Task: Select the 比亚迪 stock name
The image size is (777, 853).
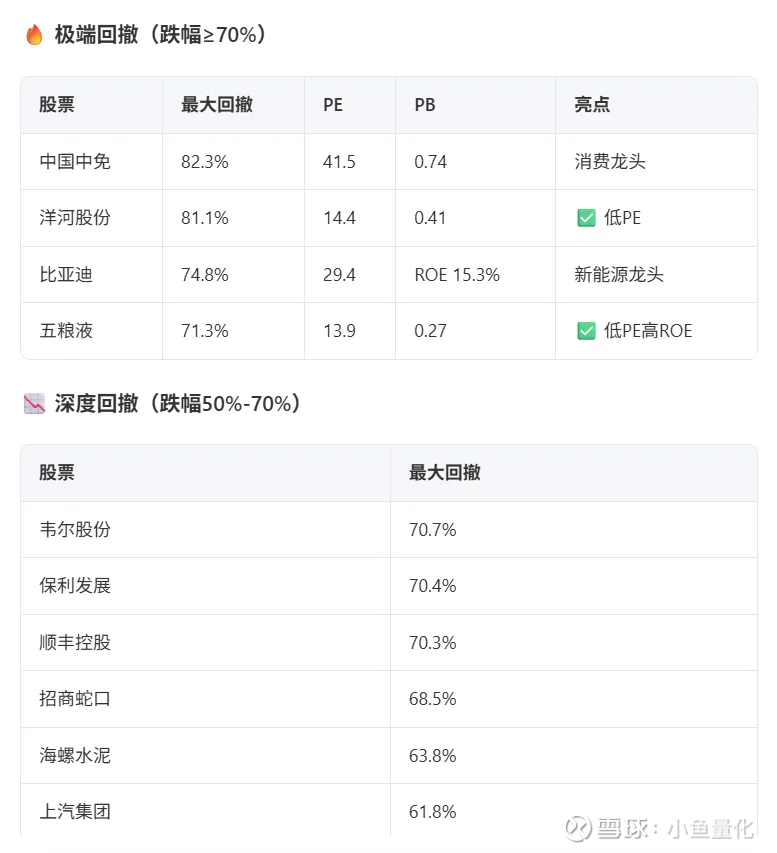Action: pos(66,274)
